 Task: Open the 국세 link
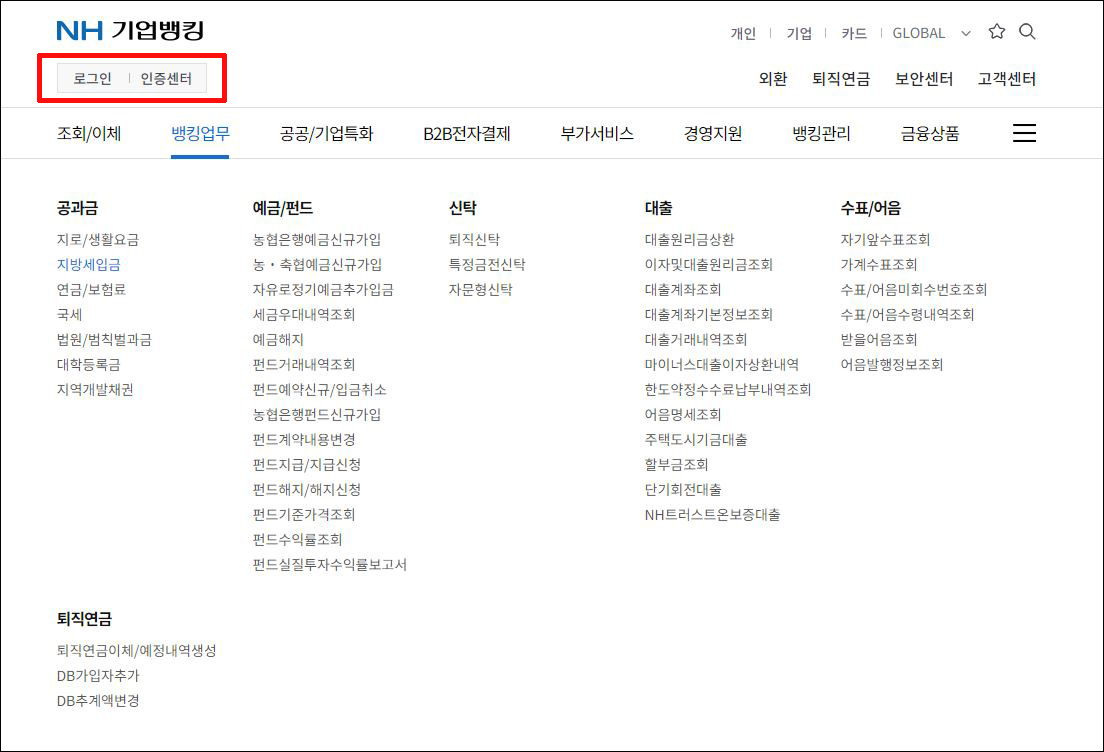point(69,315)
